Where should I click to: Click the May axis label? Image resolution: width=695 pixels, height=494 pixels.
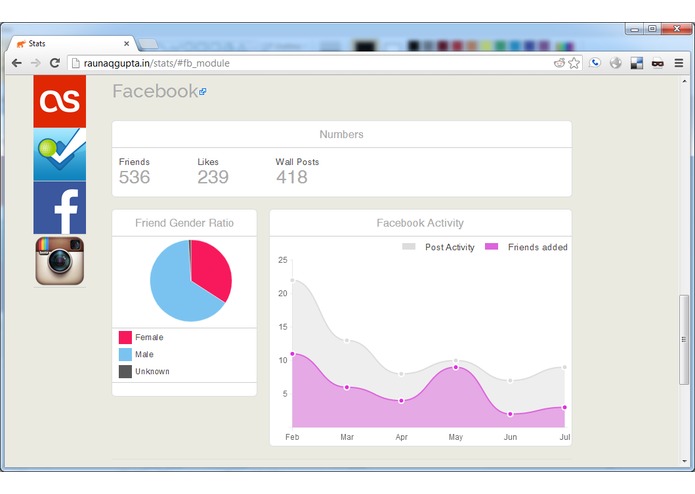456,437
